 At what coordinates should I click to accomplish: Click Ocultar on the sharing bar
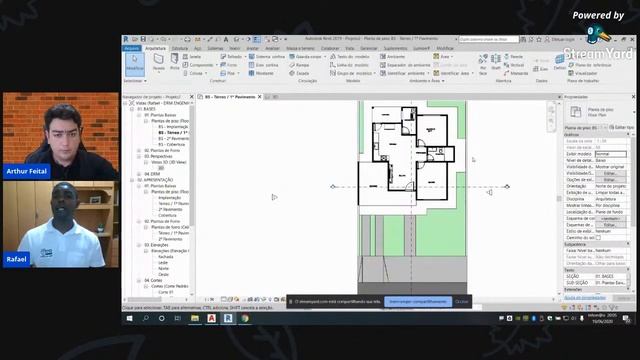[x=462, y=302]
